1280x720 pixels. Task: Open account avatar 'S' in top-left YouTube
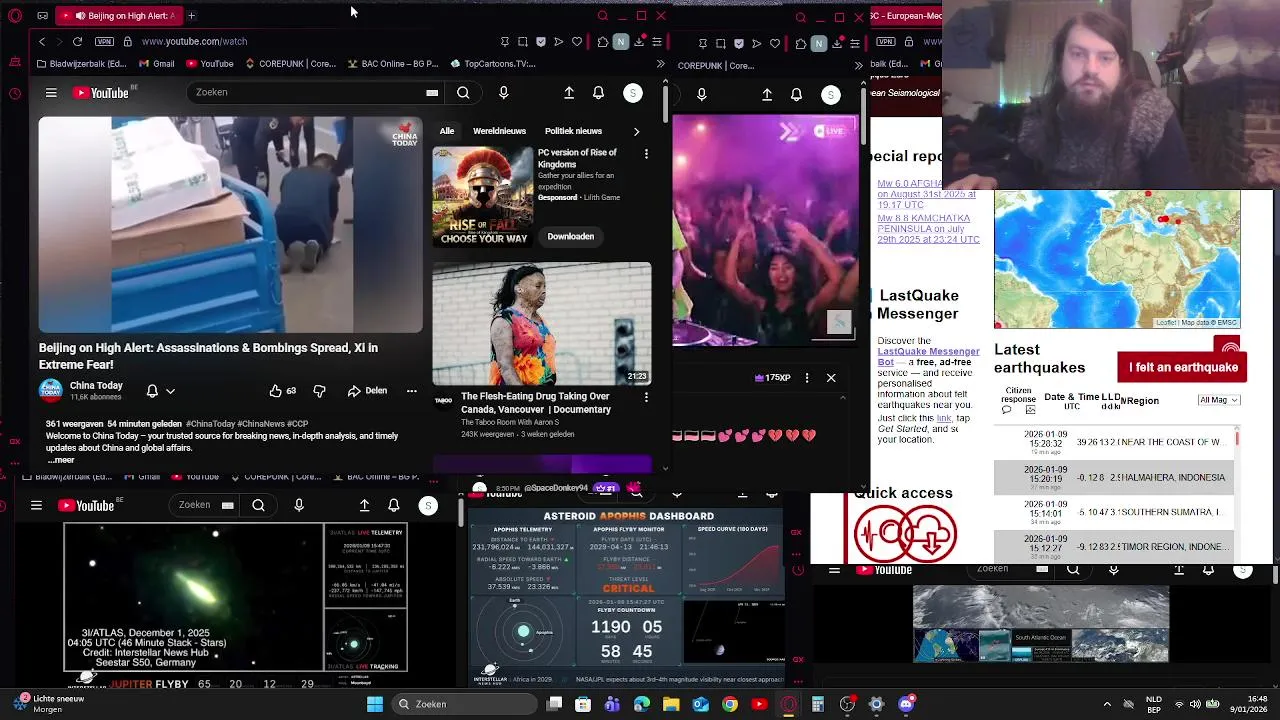click(632, 92)
